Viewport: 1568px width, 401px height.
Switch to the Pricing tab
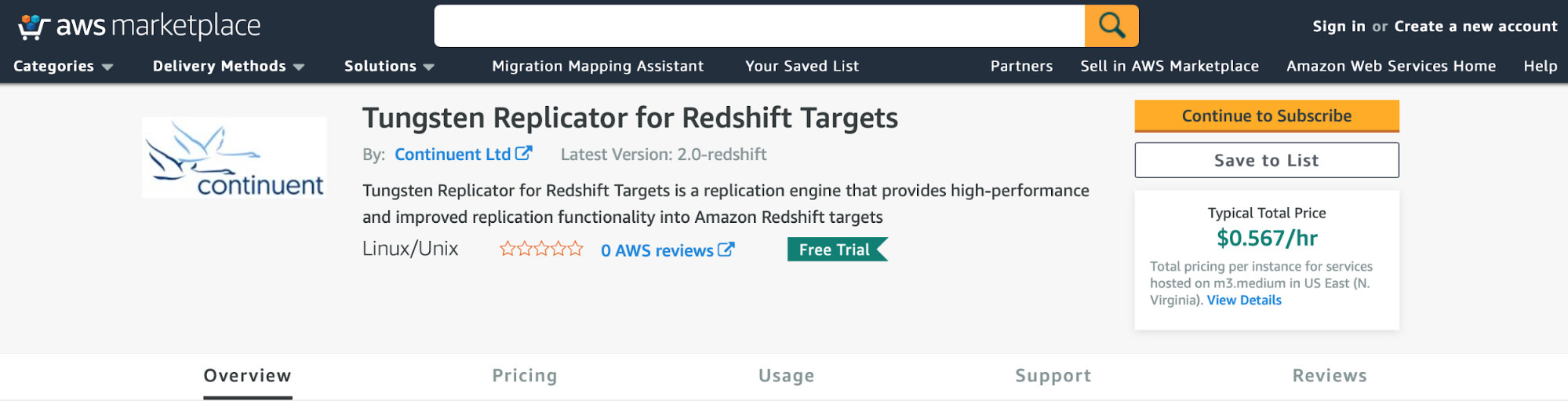tap(525, 376)
